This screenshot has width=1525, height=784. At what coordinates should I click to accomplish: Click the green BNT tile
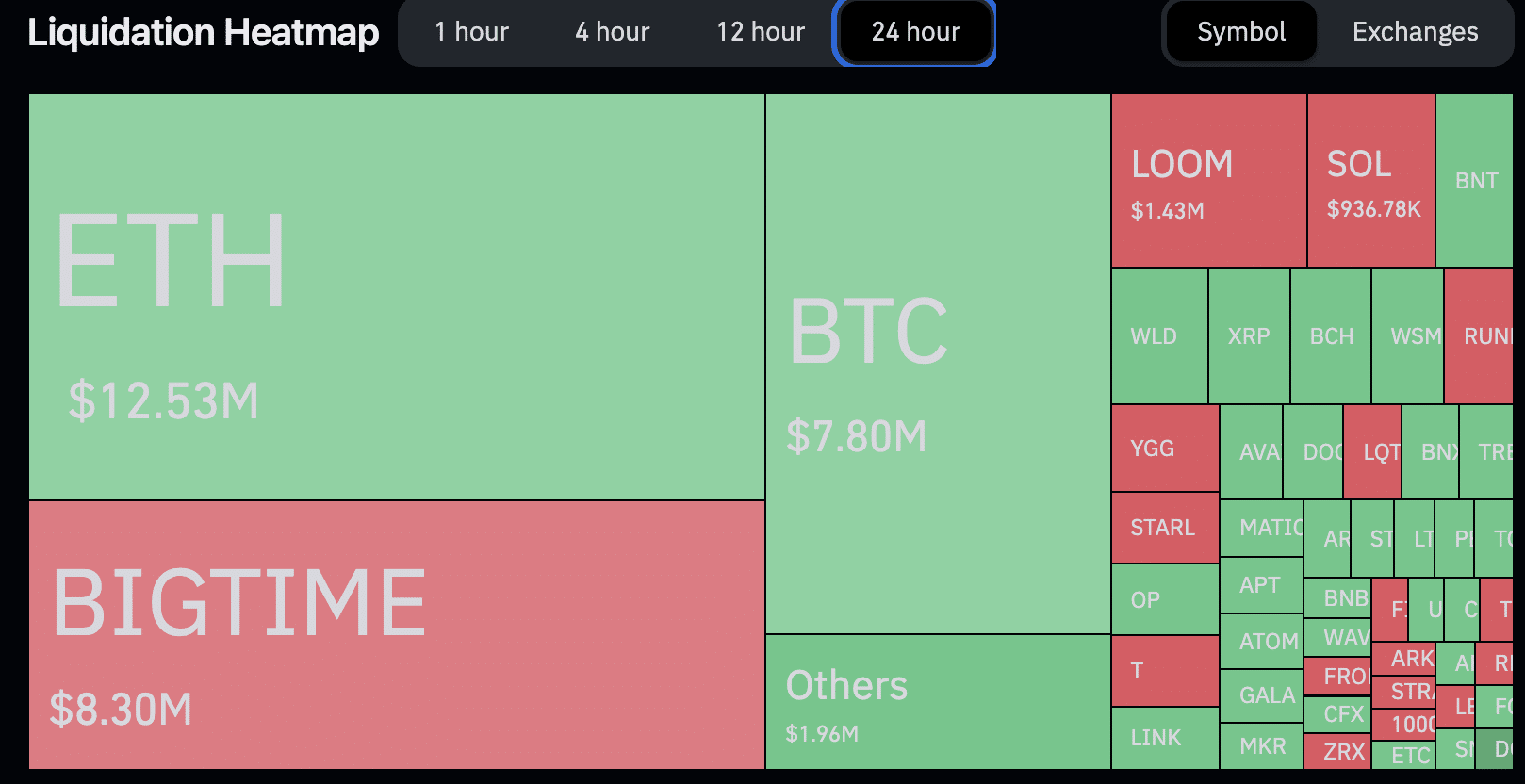click(1475, 181)
